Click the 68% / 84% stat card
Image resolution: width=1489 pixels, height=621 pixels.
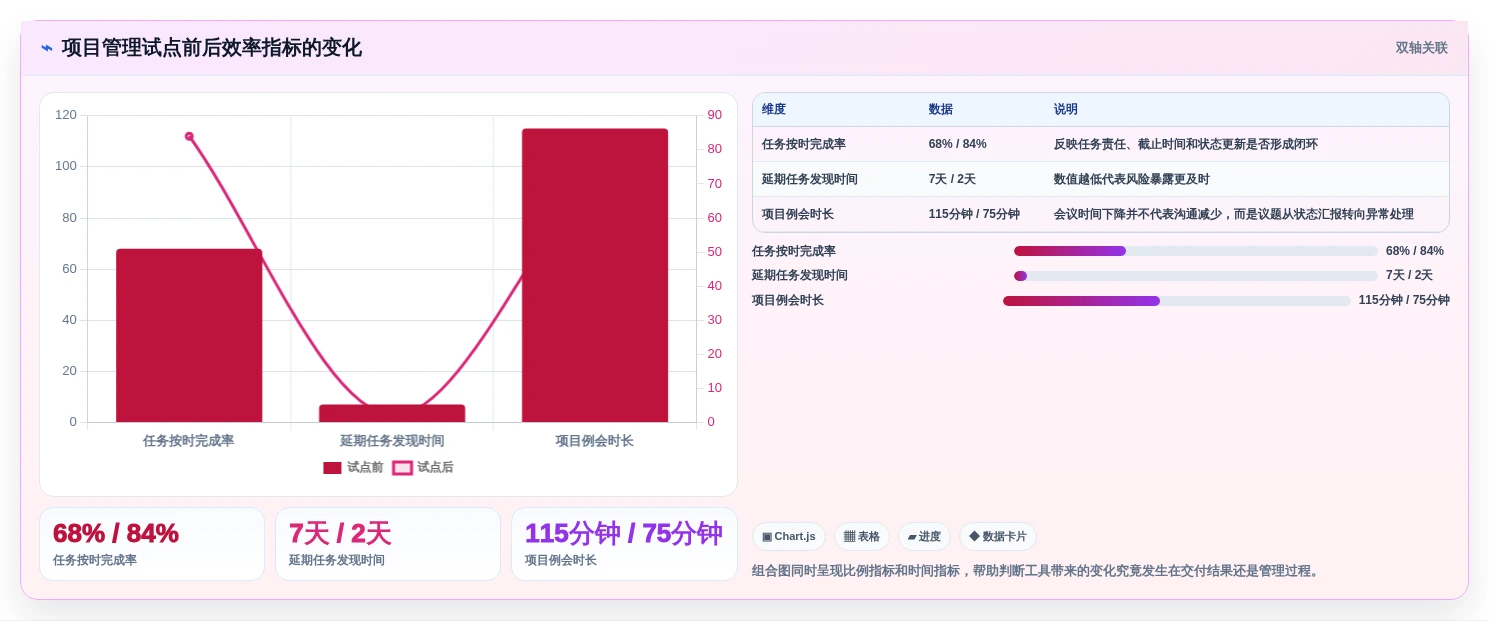click(x=152, y=544)
